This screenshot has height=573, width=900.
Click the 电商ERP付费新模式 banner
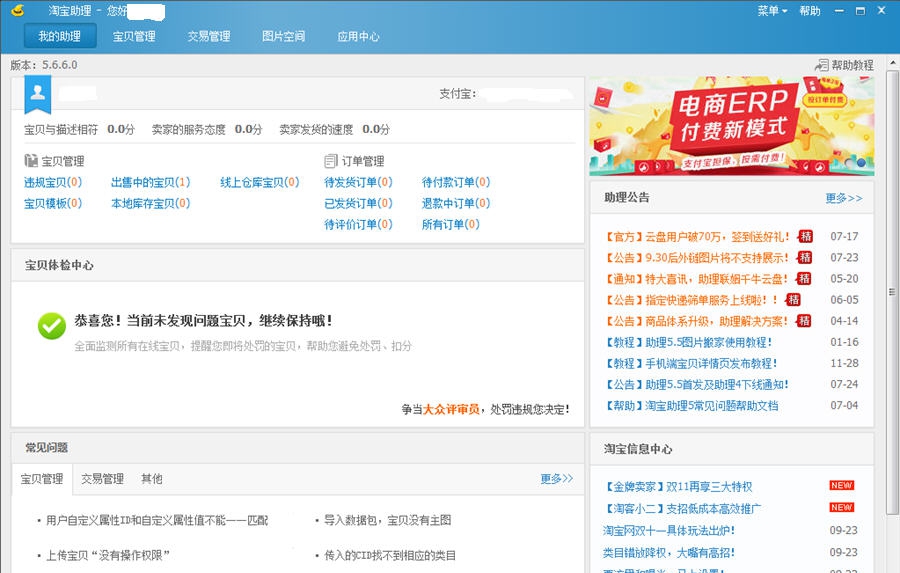pos(732,126)
